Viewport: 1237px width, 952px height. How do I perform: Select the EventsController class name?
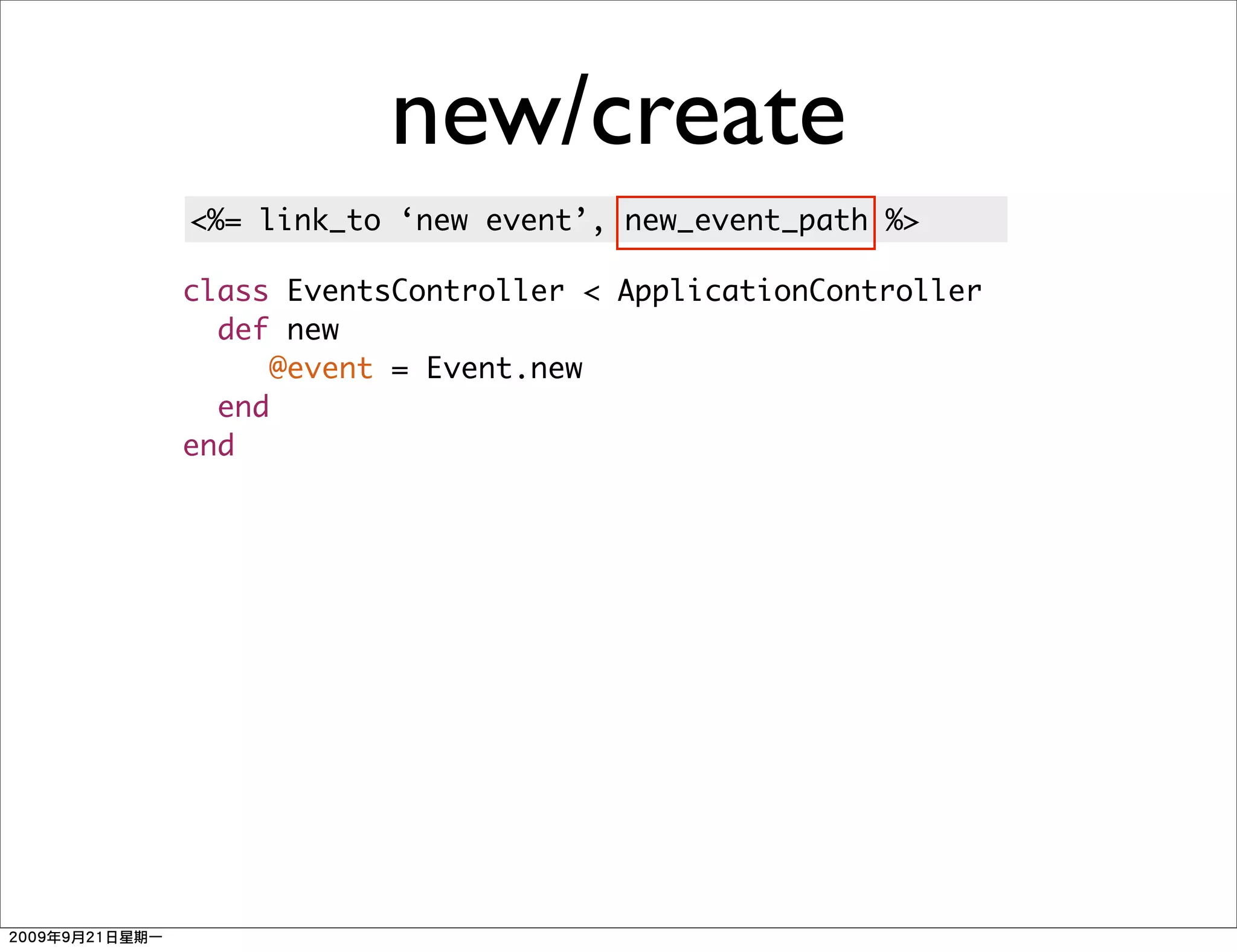(x=425, y=292)
